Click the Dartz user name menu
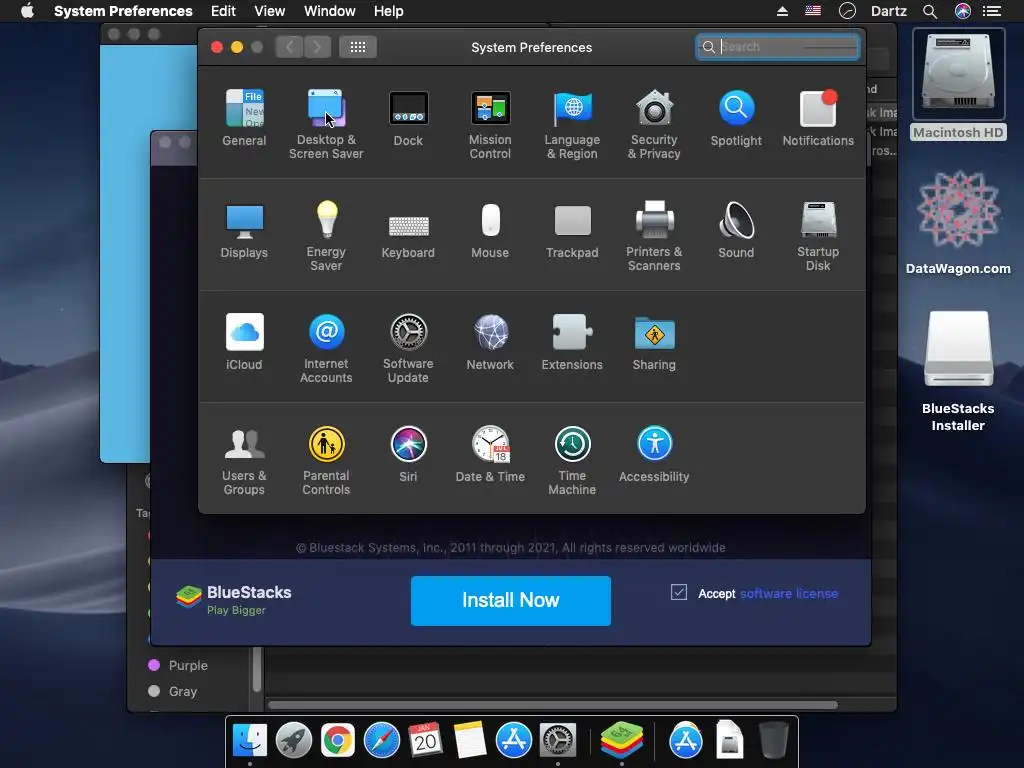The image size is (1024, 768). [889, 11]
